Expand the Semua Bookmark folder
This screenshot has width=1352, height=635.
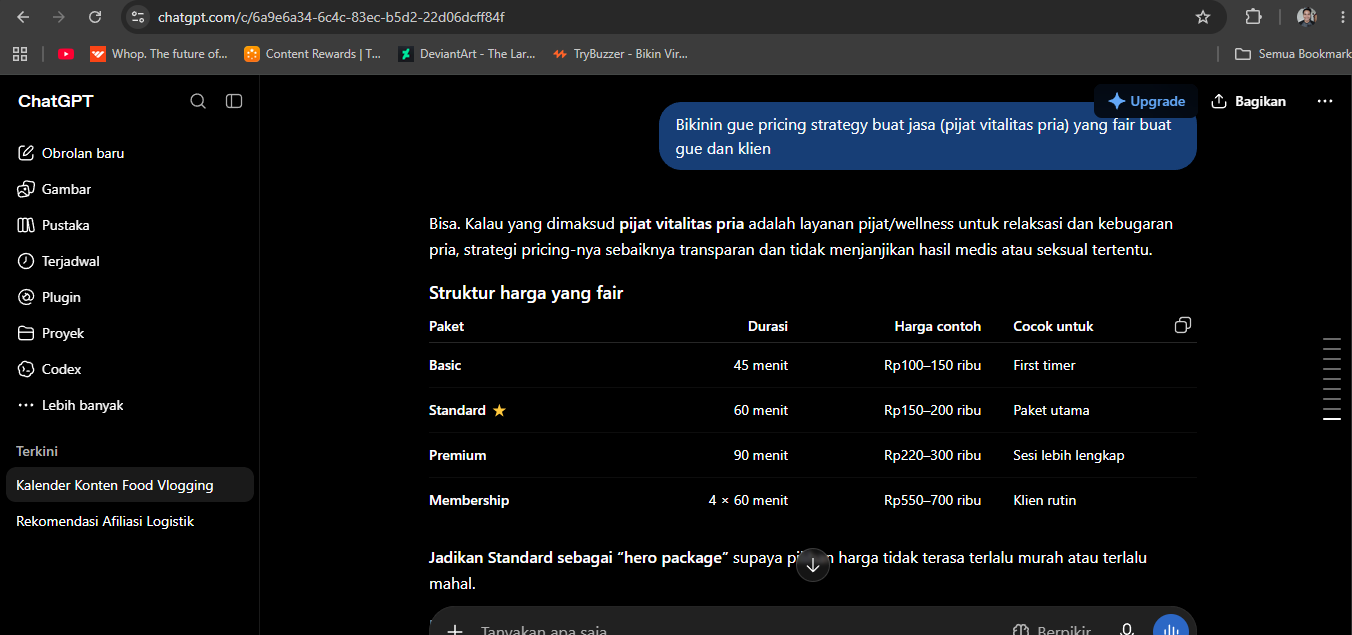[1292, 54]
